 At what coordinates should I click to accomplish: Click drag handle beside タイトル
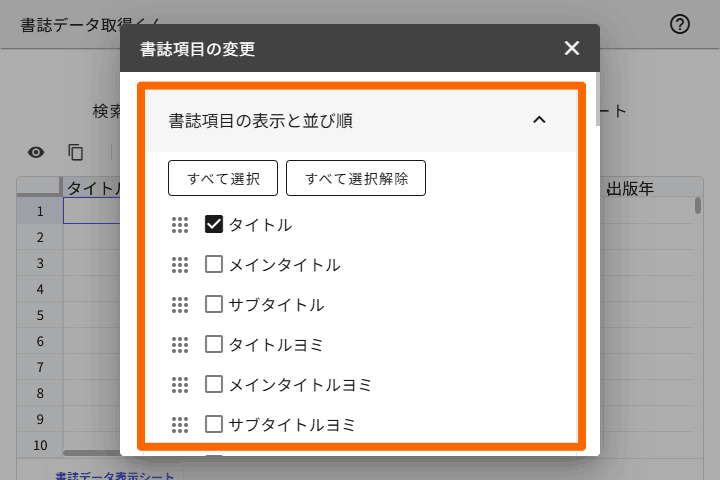tap(180, 225)
